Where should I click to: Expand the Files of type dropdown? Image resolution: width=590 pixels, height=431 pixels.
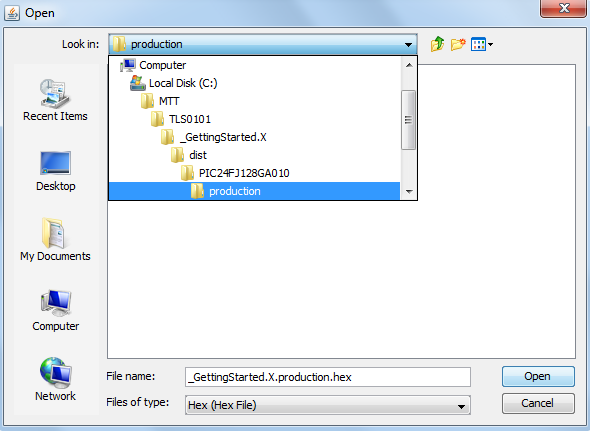(x=461, y=406)
